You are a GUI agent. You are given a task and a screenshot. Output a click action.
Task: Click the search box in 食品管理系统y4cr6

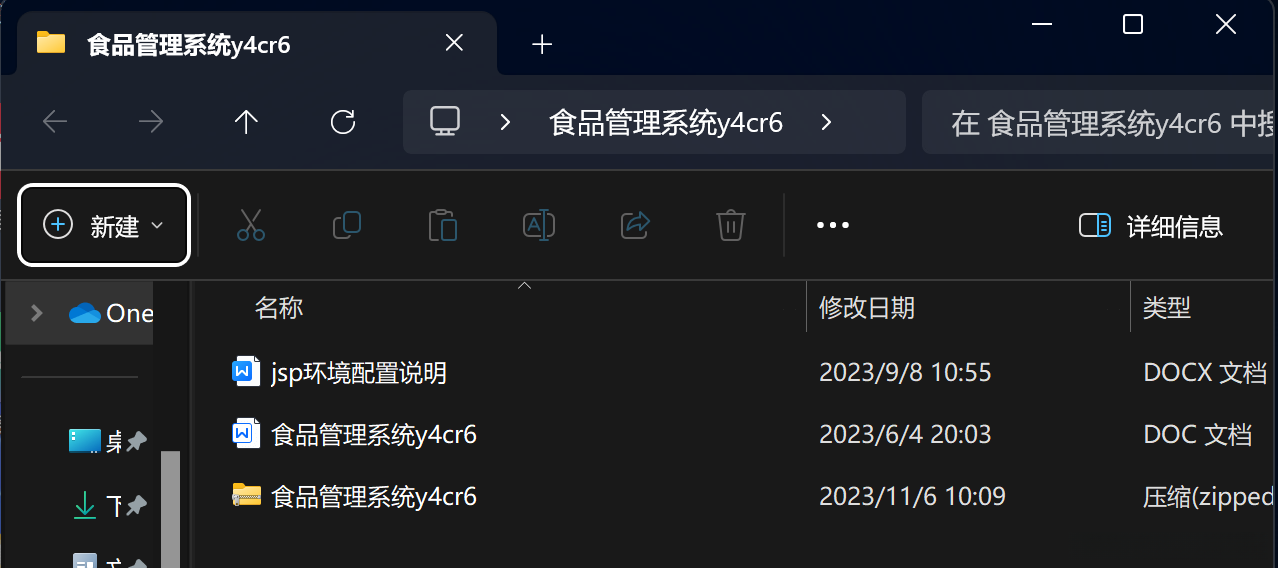(1100, 123)
